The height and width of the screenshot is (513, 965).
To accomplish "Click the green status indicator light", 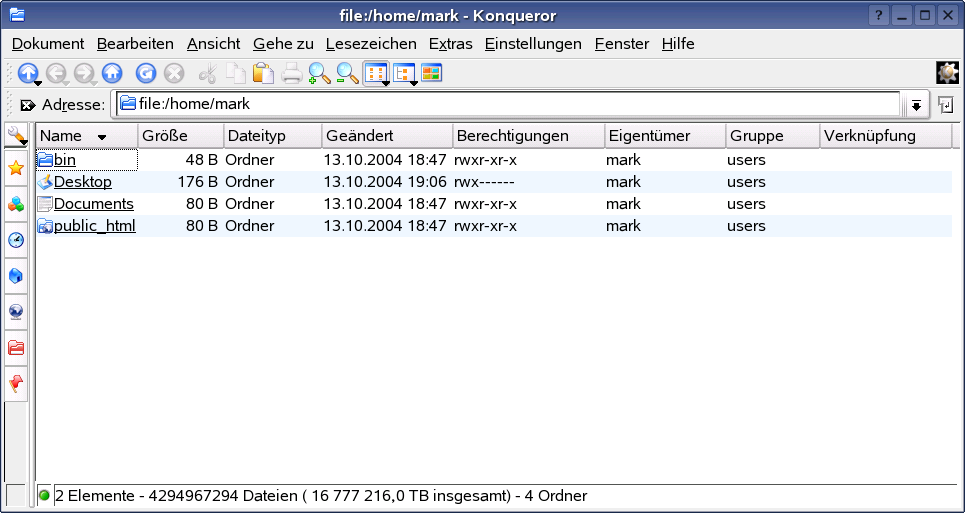I will (44, 495).
